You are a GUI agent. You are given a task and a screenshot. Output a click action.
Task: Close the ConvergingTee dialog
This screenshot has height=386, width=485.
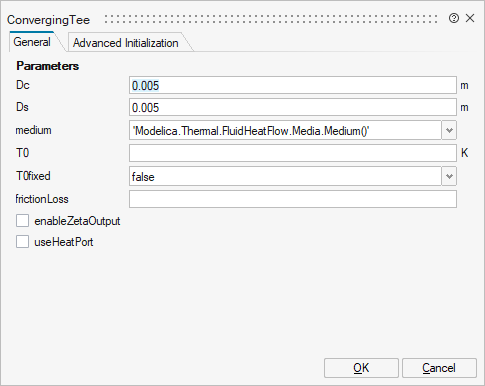[470, 18]
